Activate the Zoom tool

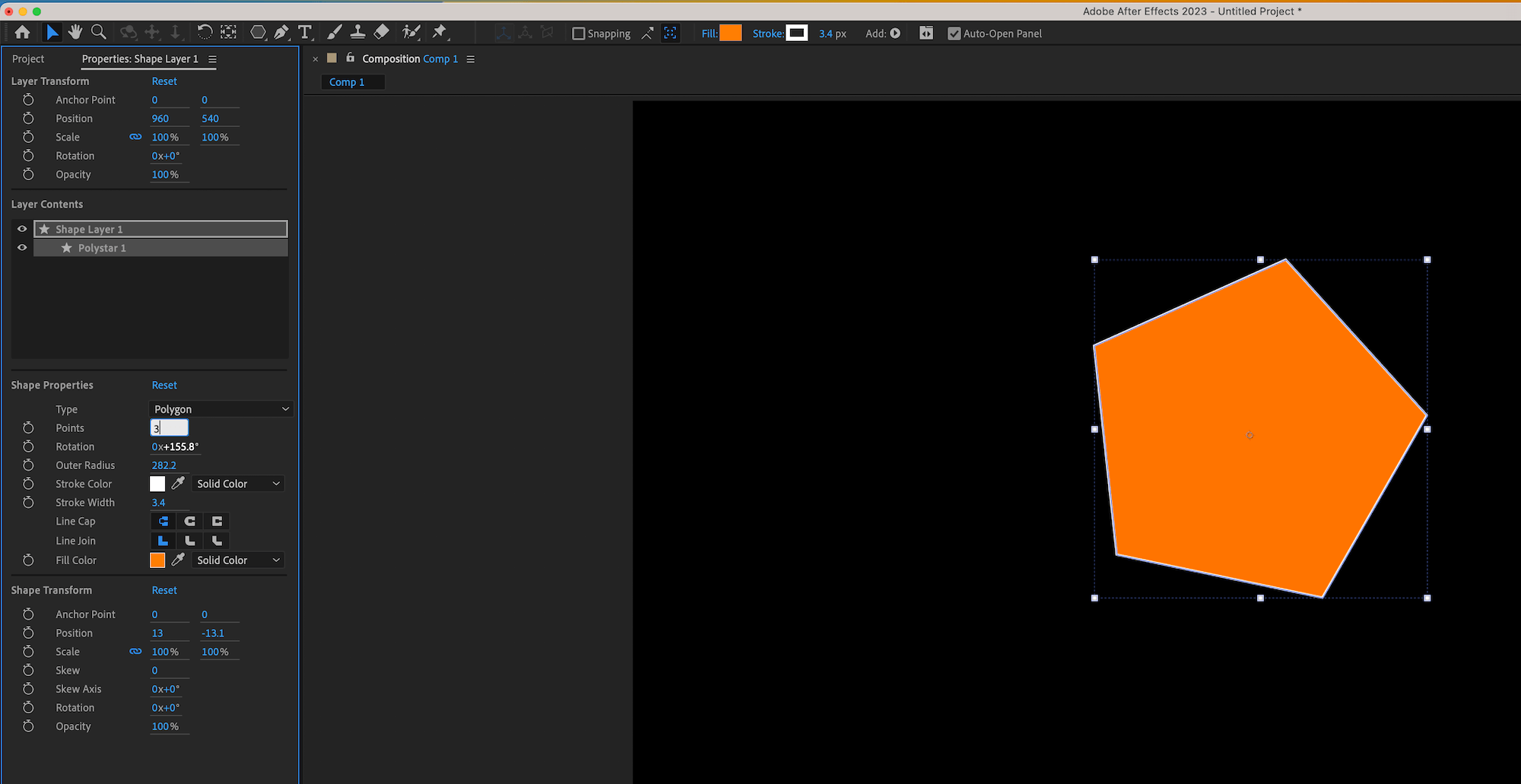point(98,32)
